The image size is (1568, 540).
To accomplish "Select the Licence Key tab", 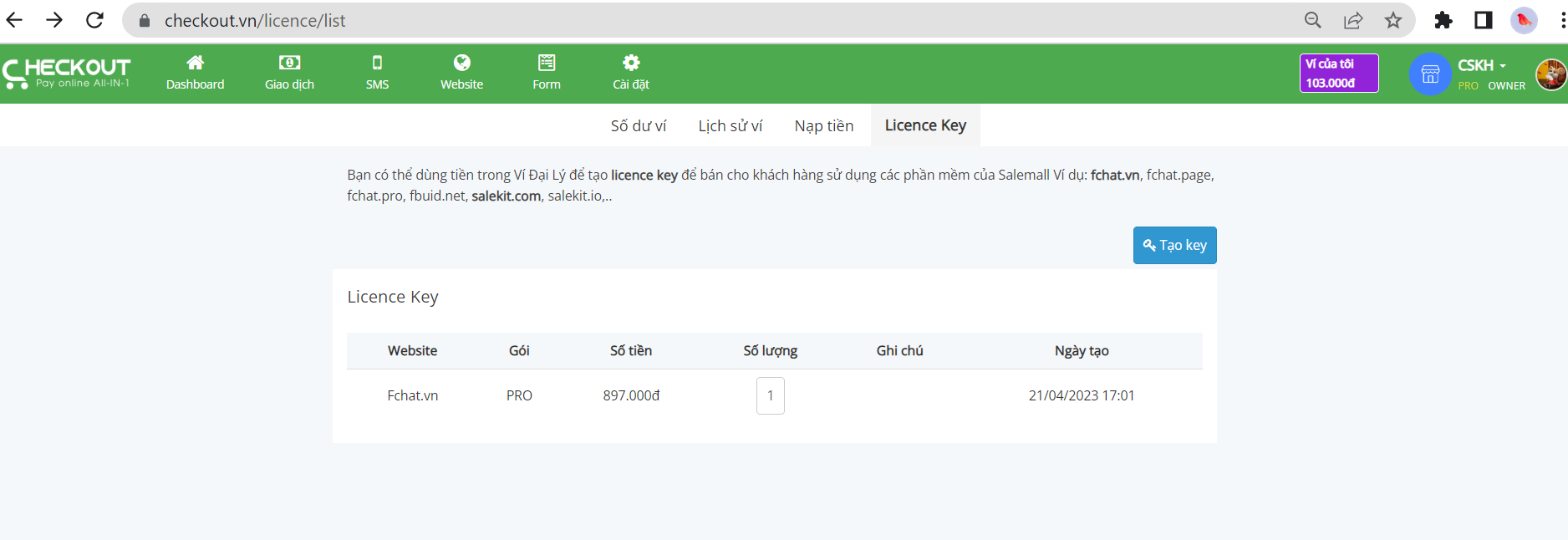I will (925, 125).
